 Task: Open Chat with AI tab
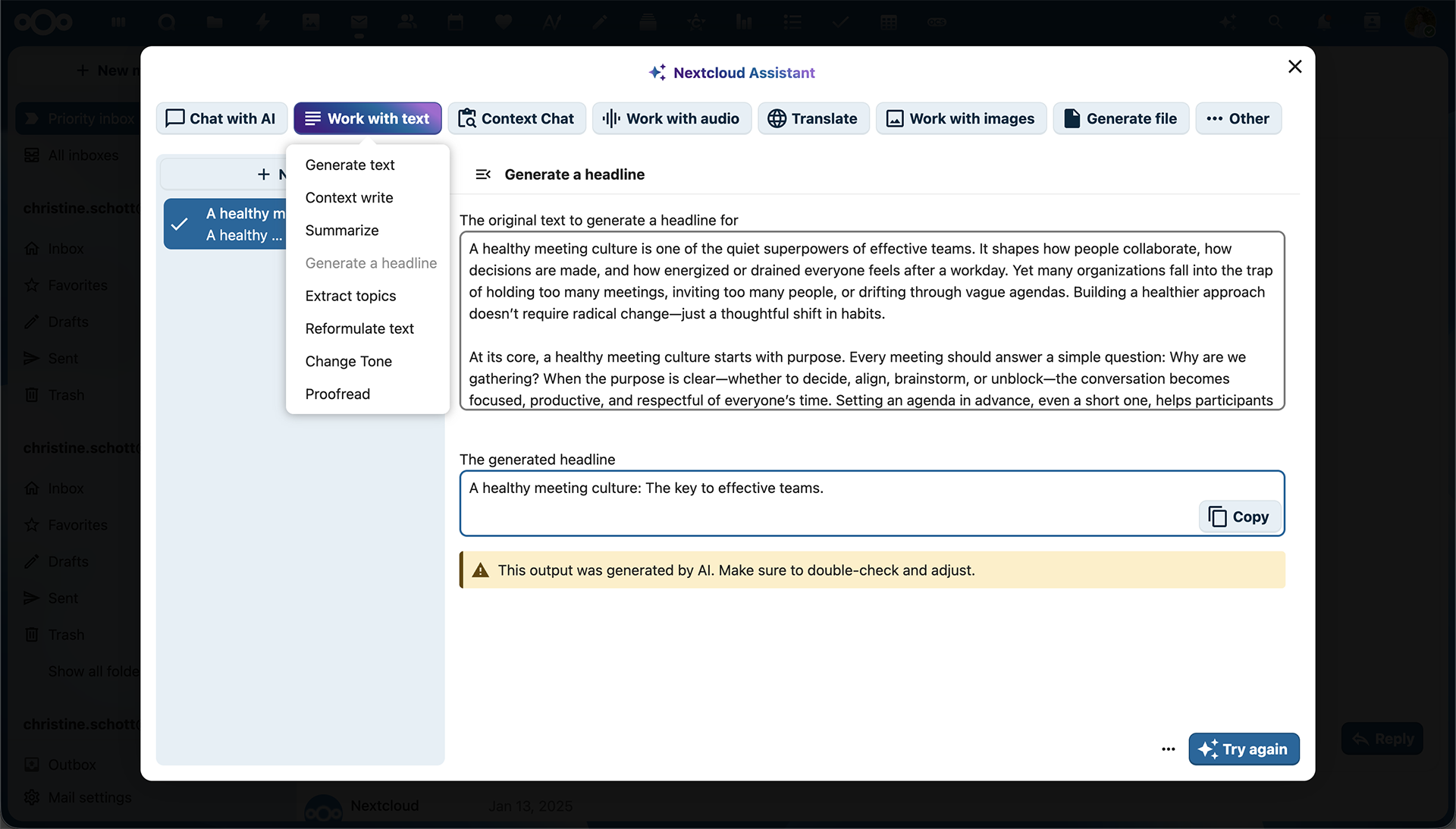pyautogui.click(x=221, y=118)
